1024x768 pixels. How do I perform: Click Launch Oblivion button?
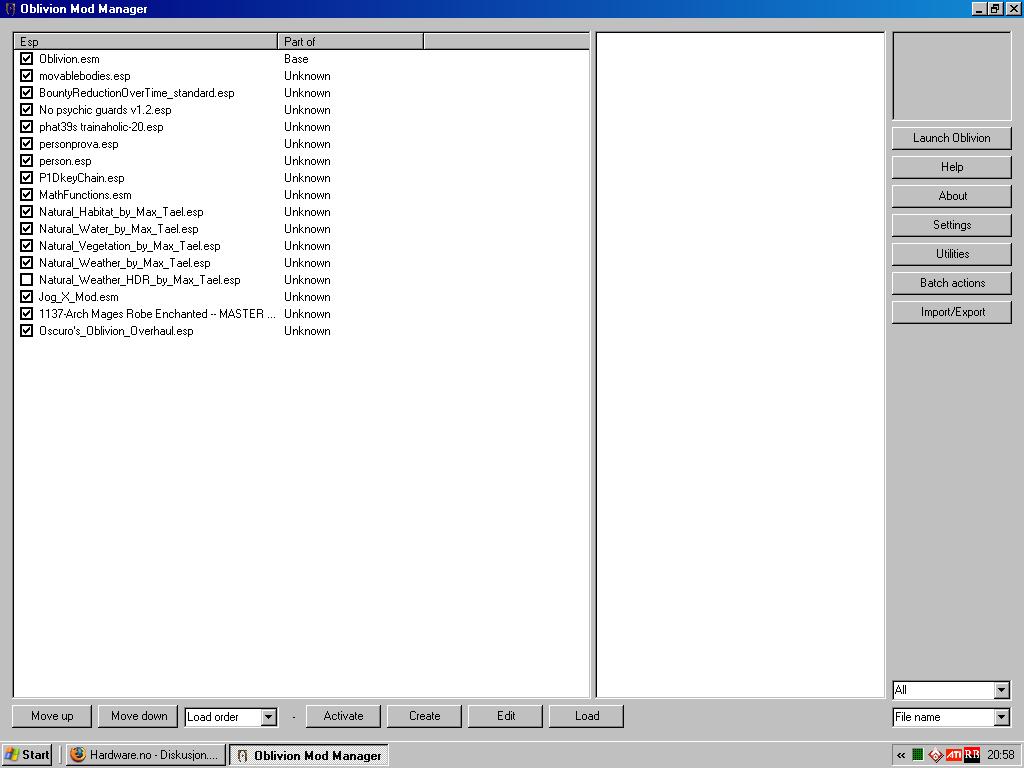point(952,138)
